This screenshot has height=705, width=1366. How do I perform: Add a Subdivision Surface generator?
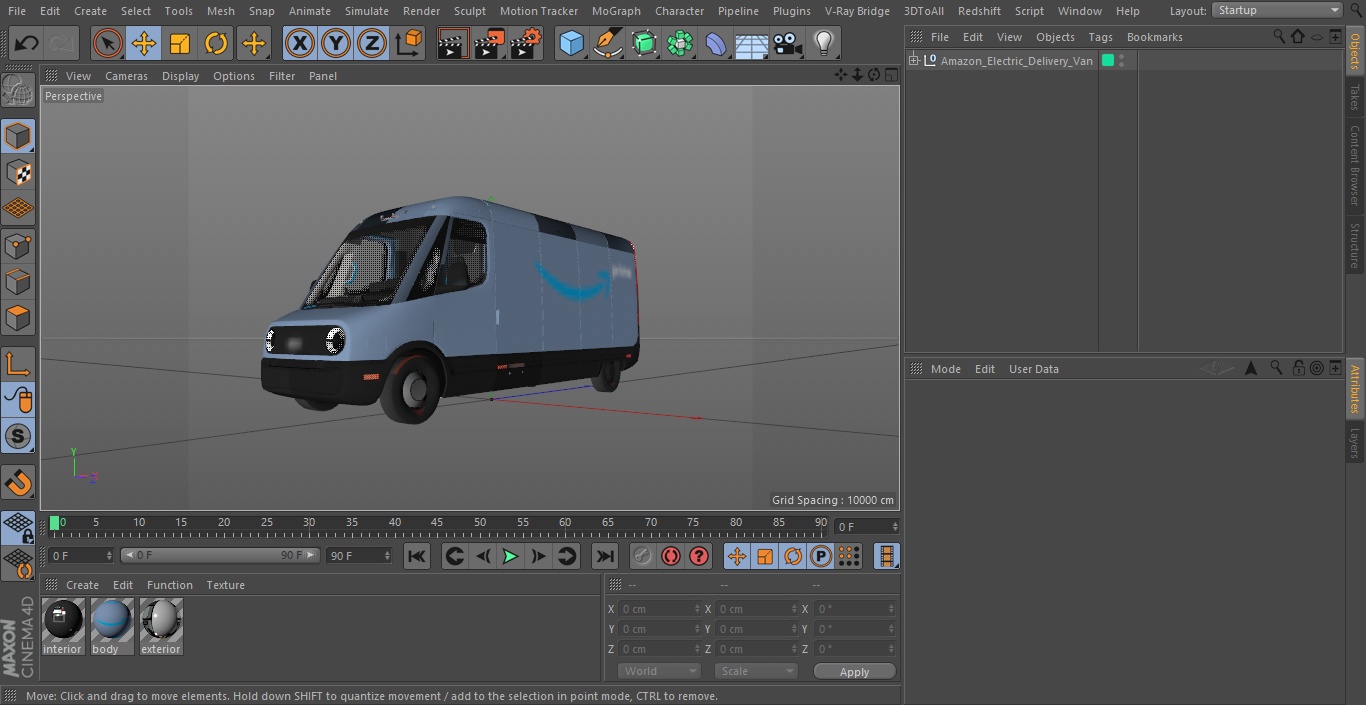[644, 43]
